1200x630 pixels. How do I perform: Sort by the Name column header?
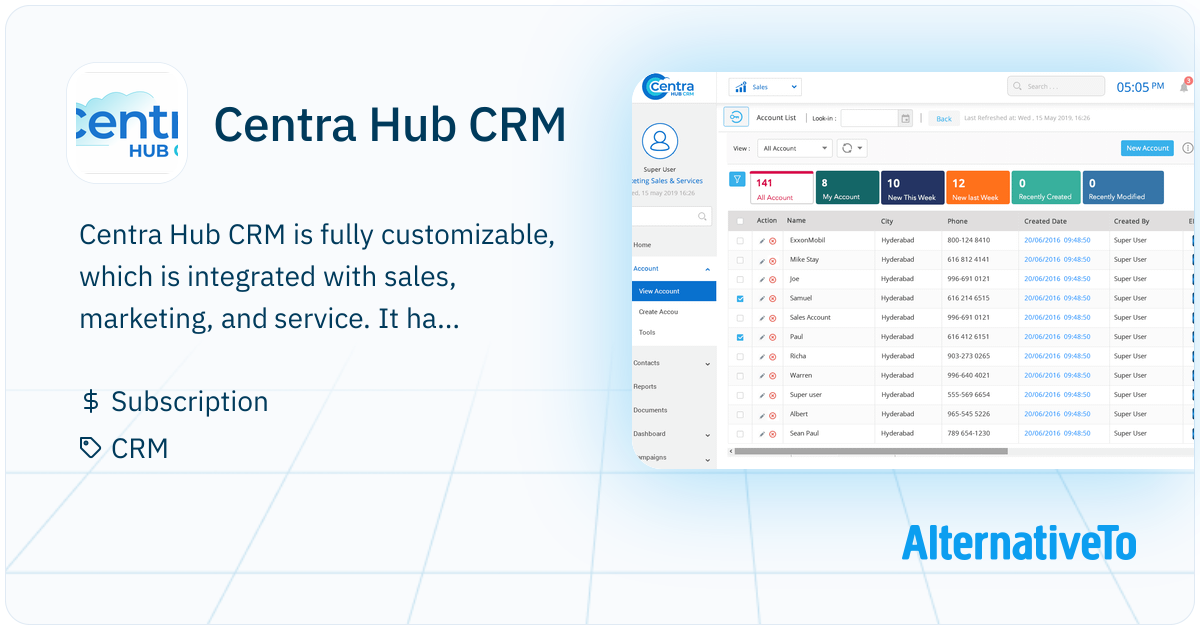tap(797, 221)
